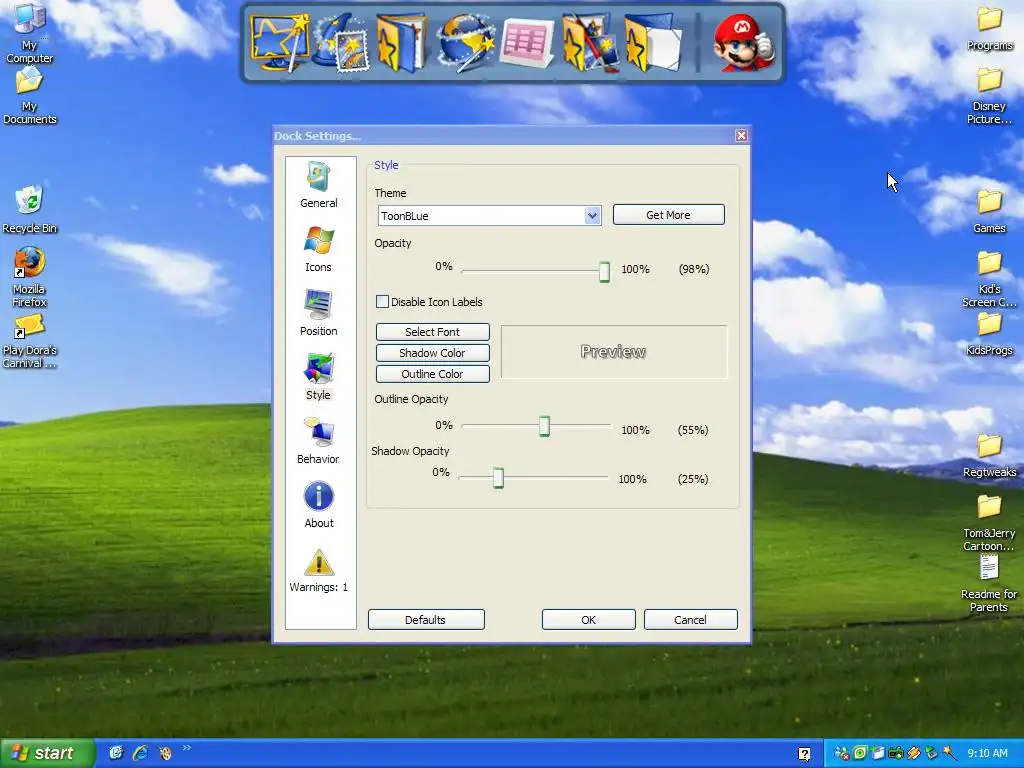1024x768 pixels.
Task: Launch Internet Explorer from quick launch
Action: pyautogui.click(x=140, y=752)
